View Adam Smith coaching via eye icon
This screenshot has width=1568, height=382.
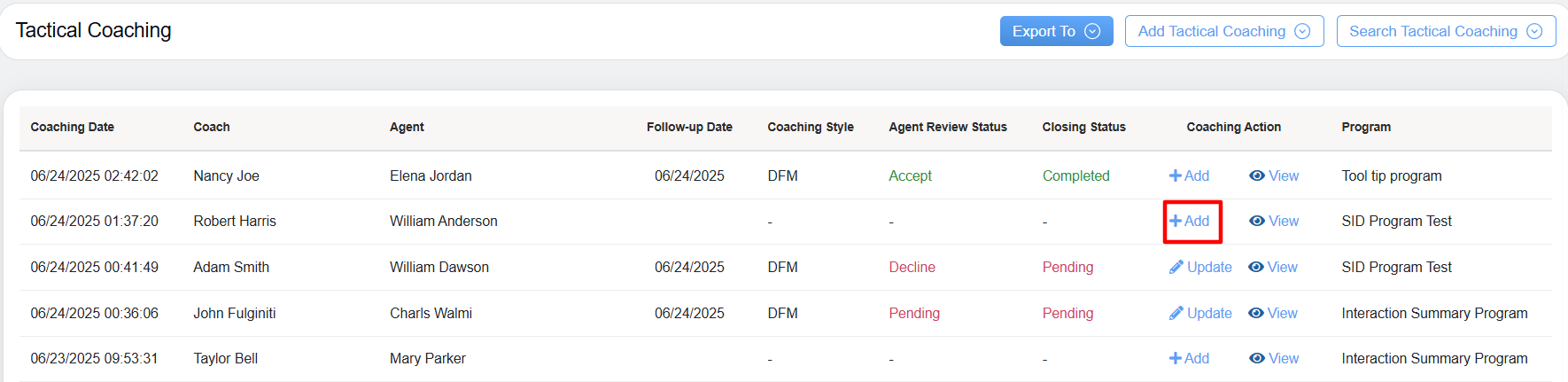tap(1273, 267)
